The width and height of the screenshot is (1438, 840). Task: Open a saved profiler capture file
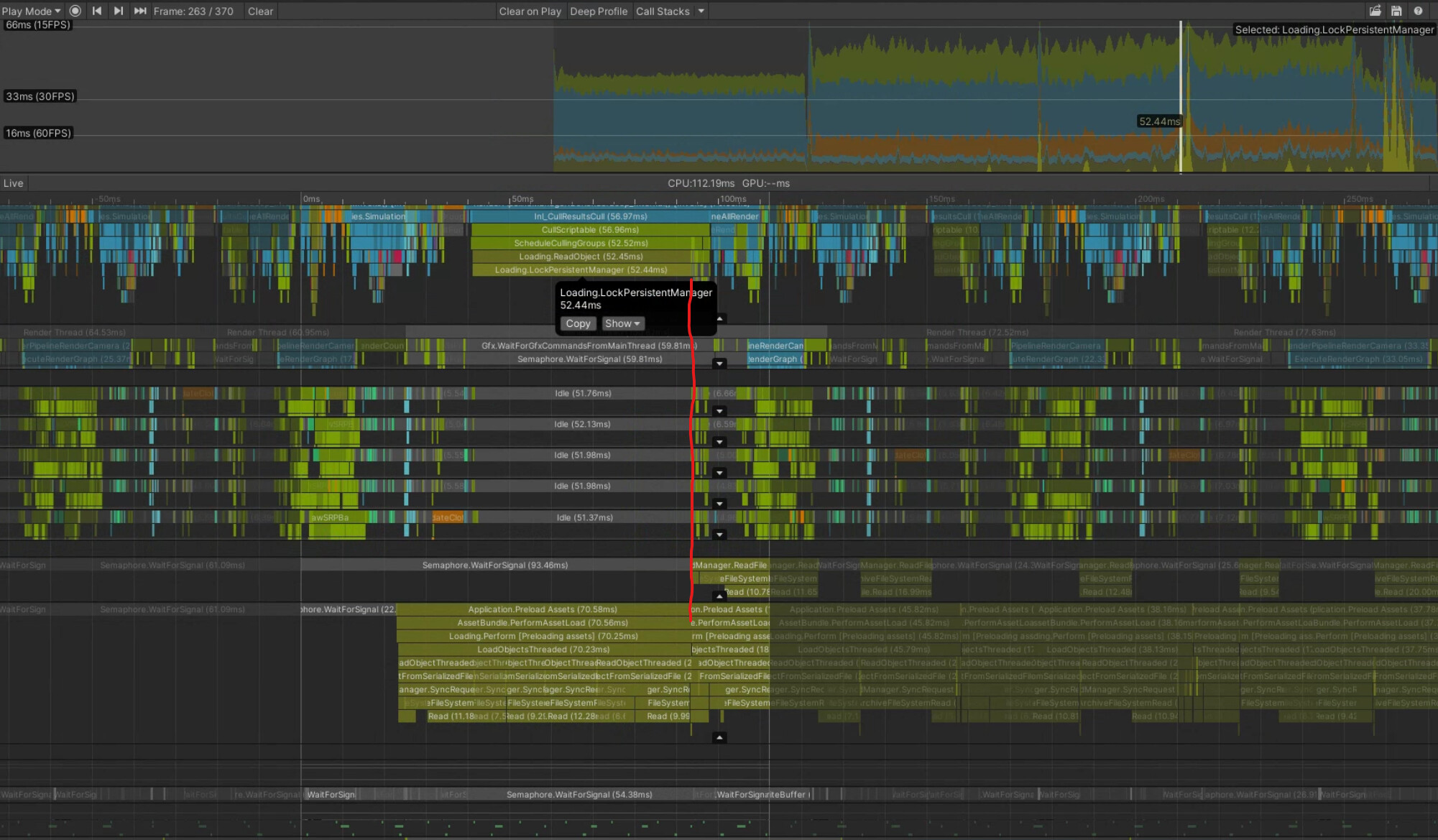click(1375, 11)
